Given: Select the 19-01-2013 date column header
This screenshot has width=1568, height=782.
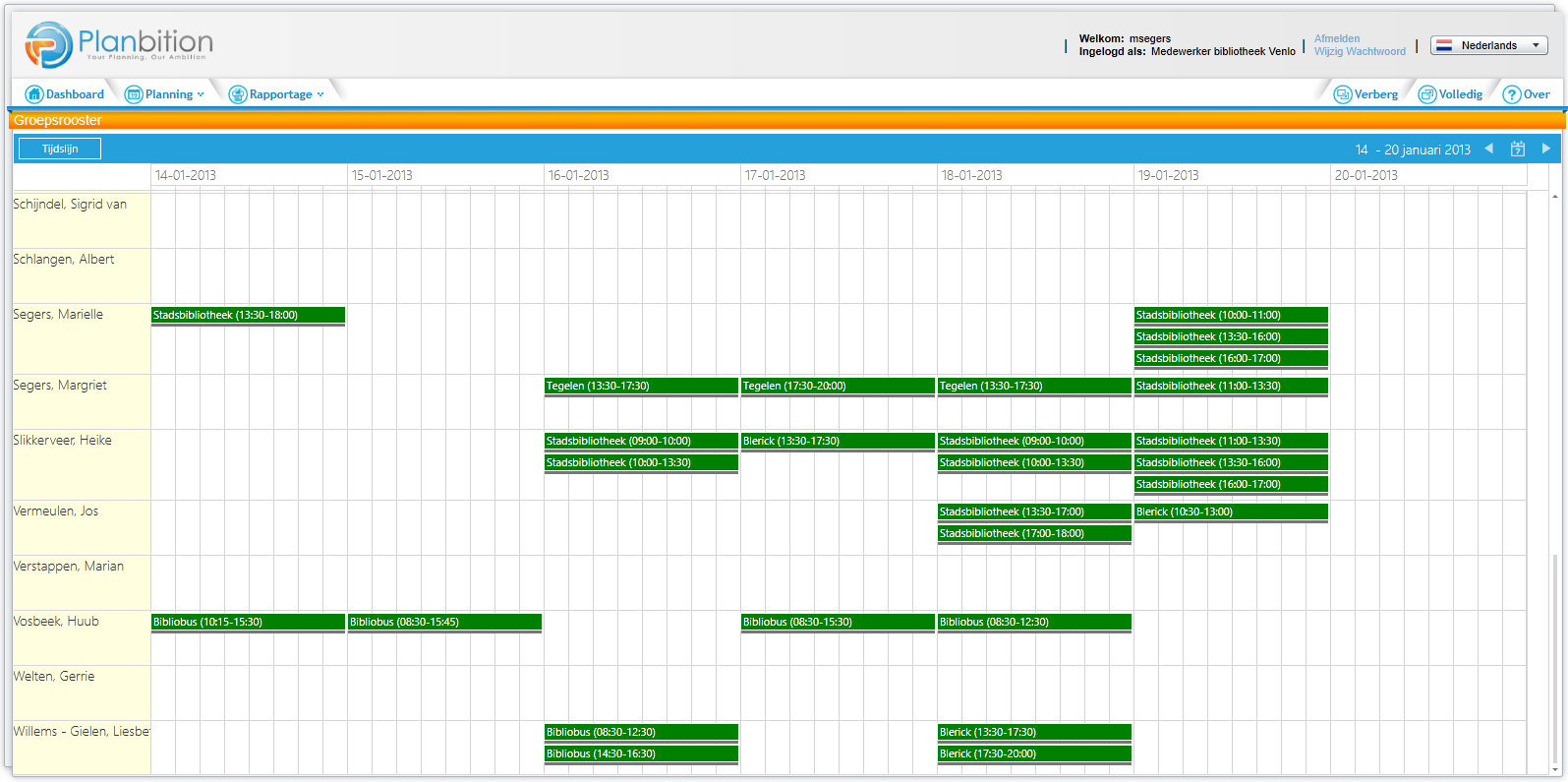Looking at the screenshot, I should [x=1232, y=175].
